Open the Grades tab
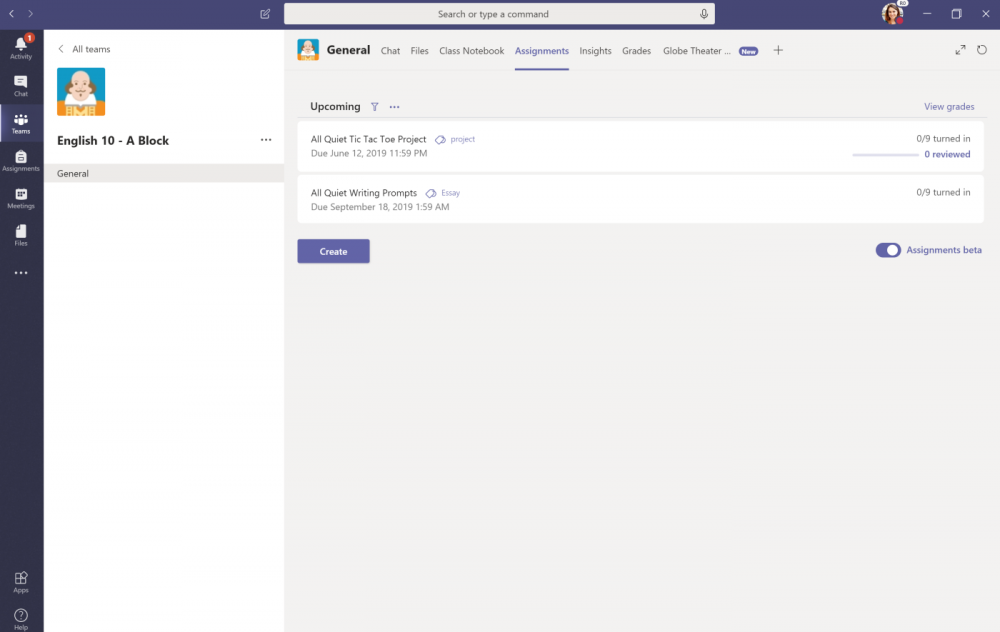Viewport: 1000px width, 632px height. (637, 50)
